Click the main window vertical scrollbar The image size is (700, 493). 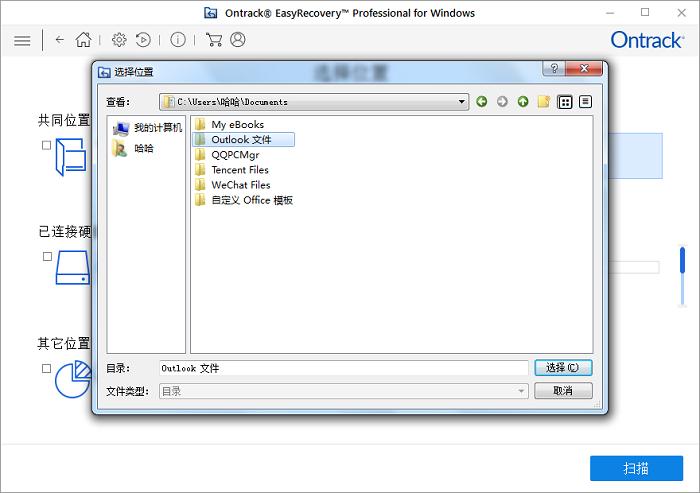pos(682,276)
